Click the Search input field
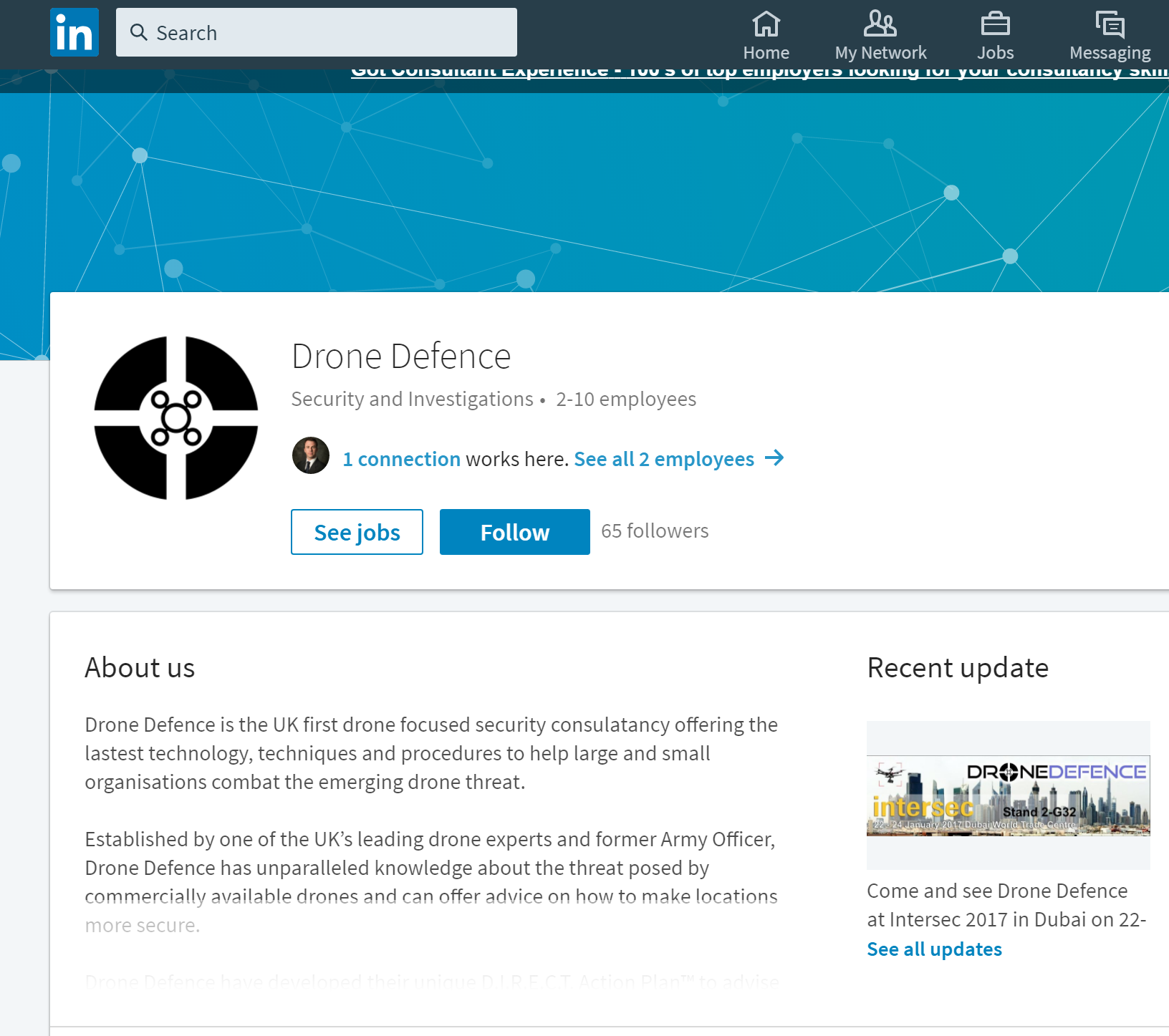The image size is (1169, 1036). tap(317, 32)
